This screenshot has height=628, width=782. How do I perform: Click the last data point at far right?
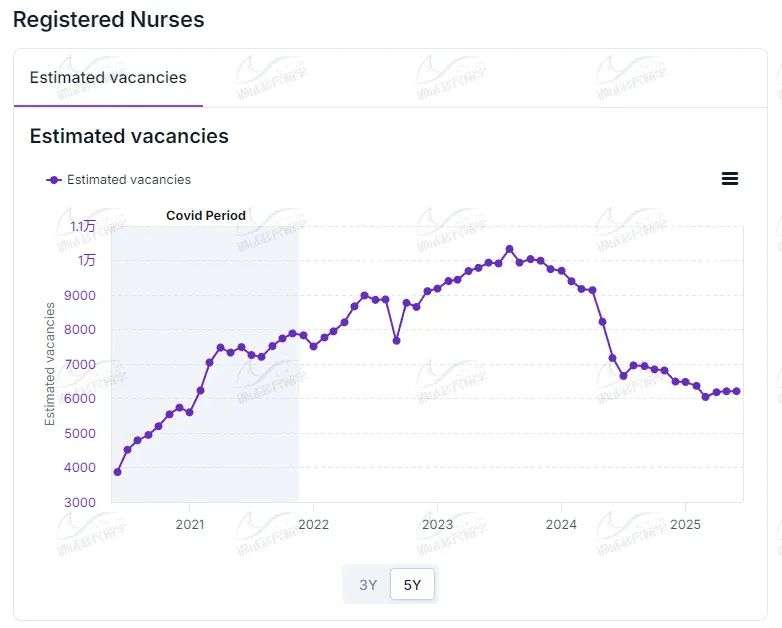737,391
